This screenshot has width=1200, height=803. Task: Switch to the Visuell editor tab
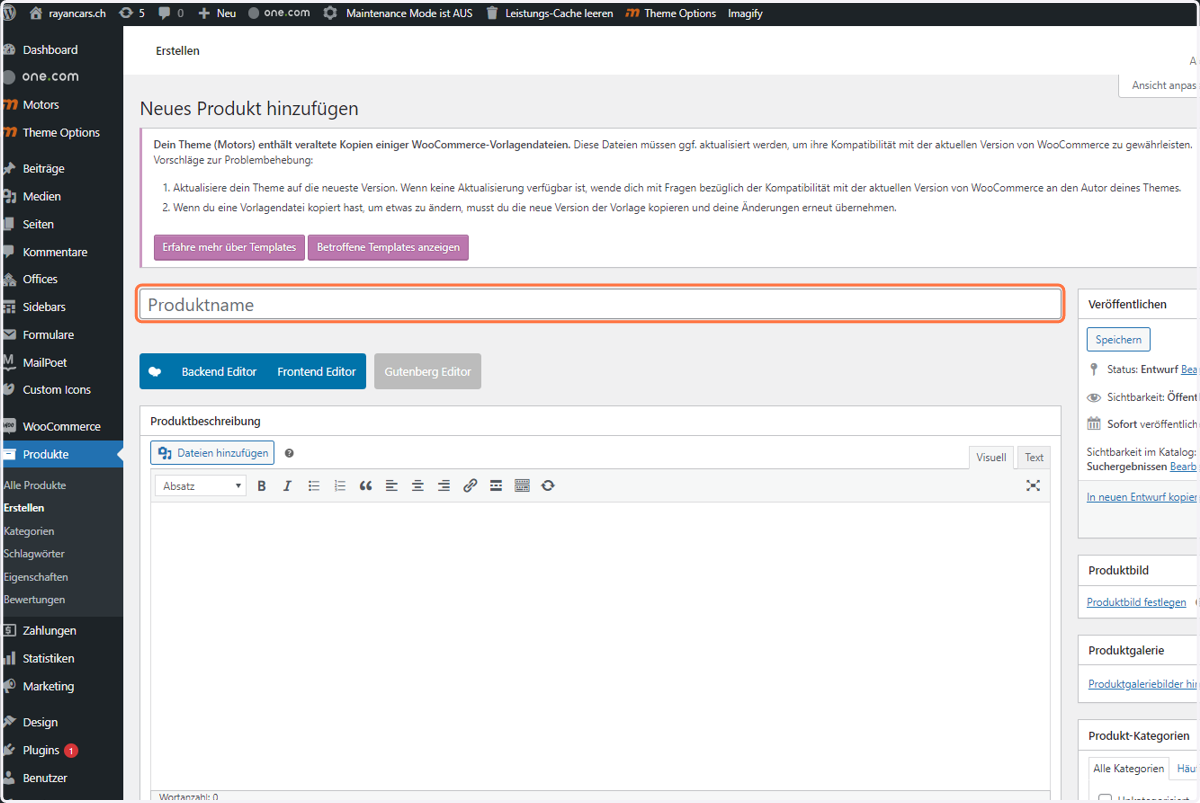(x=991, y=457)
